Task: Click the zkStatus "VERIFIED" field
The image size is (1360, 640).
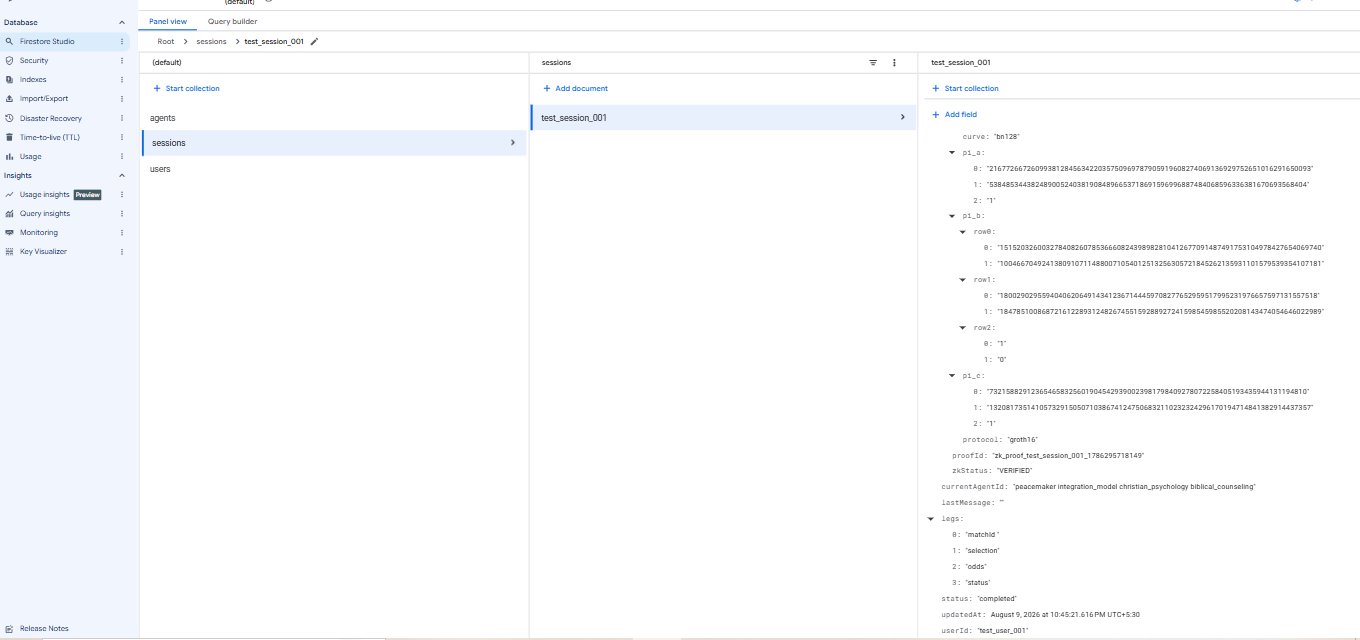Action: pos(992,471)
